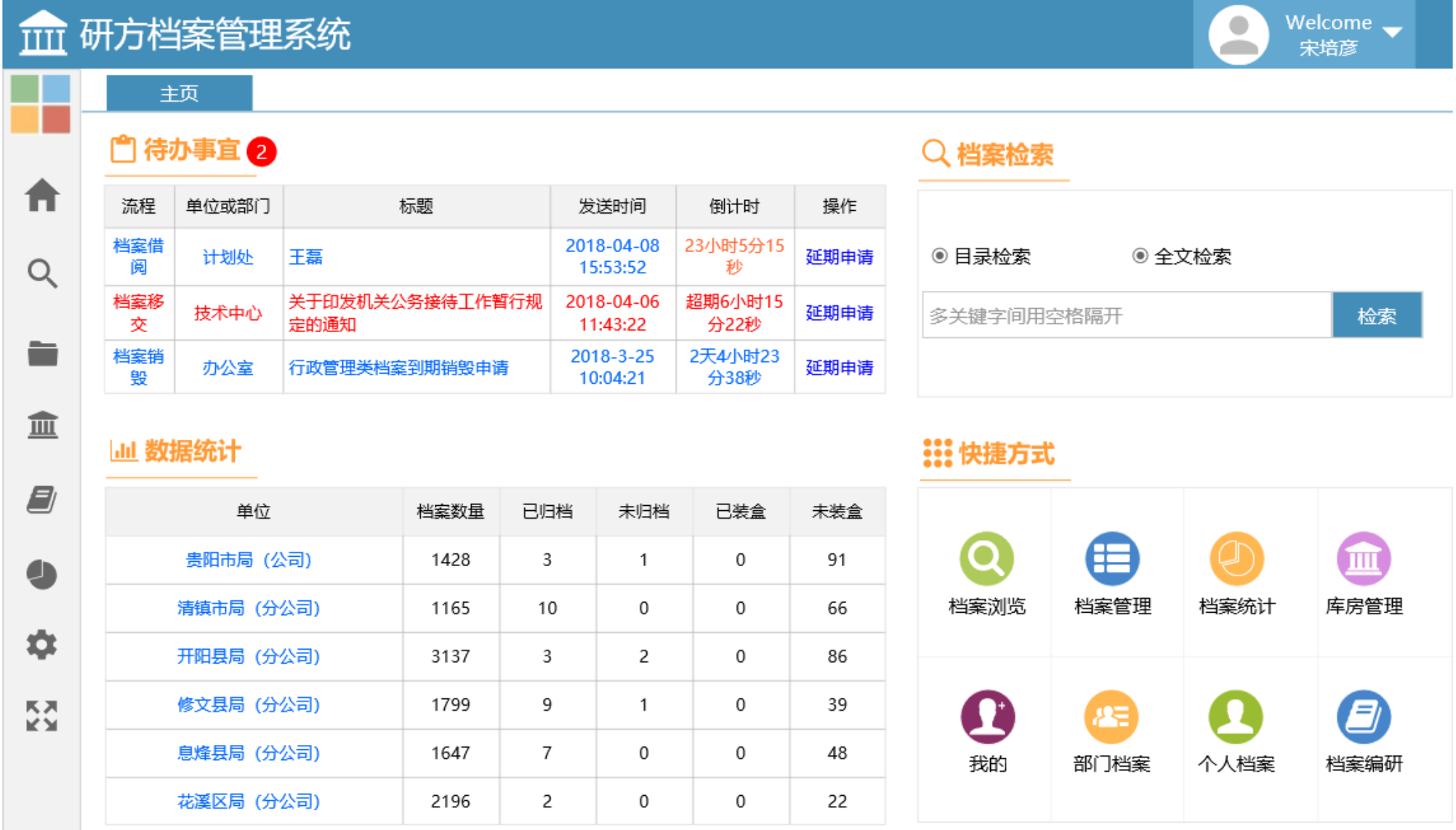This screenshot has height=830, width=1456.
Task: Click the clipboard icon beside 待办事宜
Action: pos(123,150)
